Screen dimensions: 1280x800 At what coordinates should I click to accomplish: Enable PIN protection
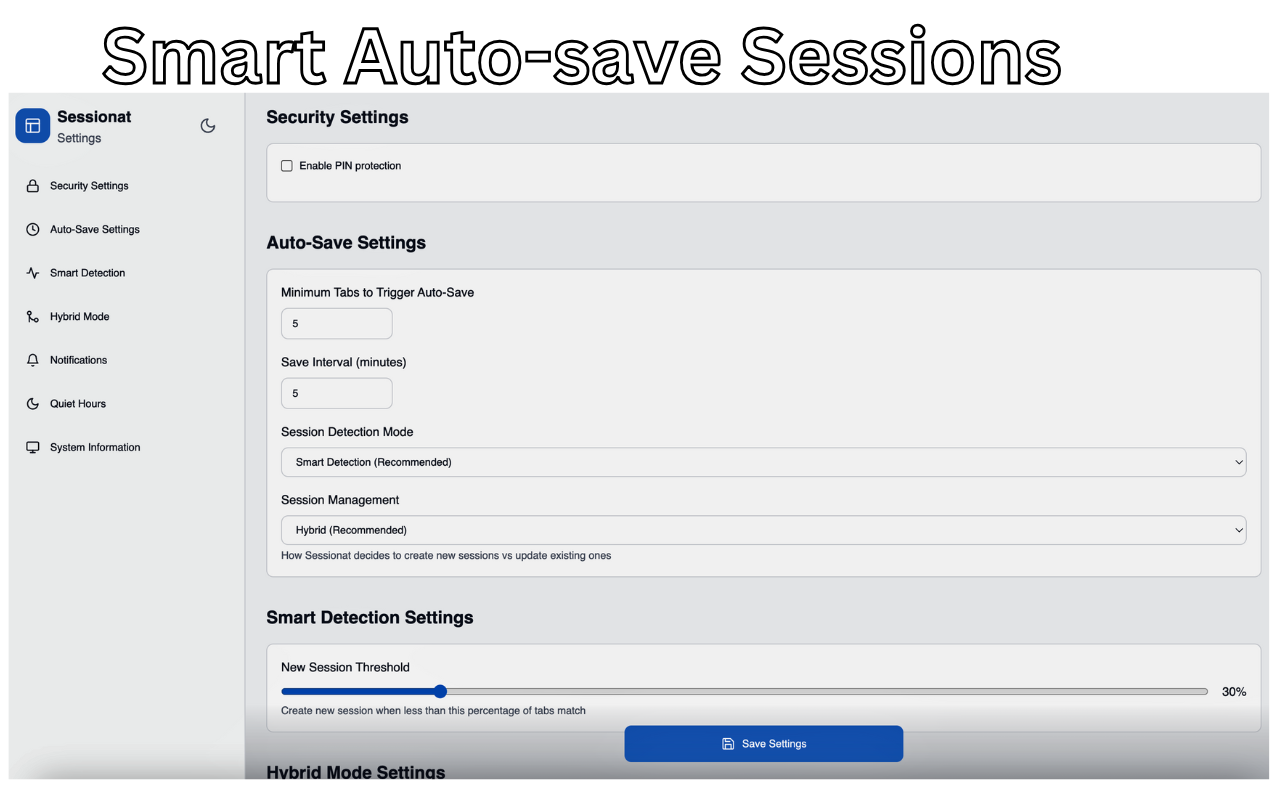(287, 166)
